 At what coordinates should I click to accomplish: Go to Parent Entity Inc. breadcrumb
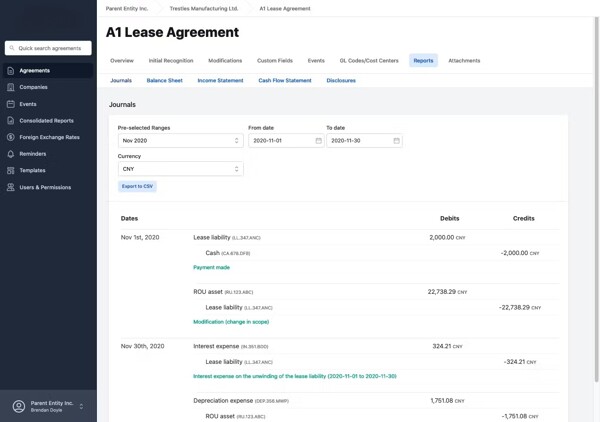click(127, 8)
